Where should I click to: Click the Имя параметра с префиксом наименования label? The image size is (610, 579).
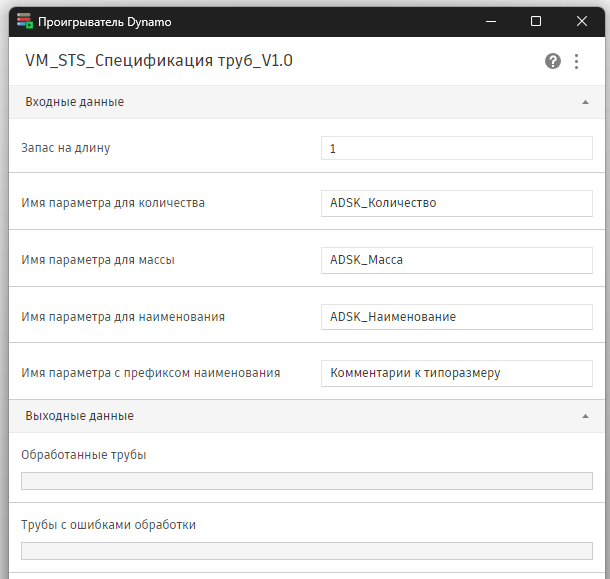coord(151,373)
